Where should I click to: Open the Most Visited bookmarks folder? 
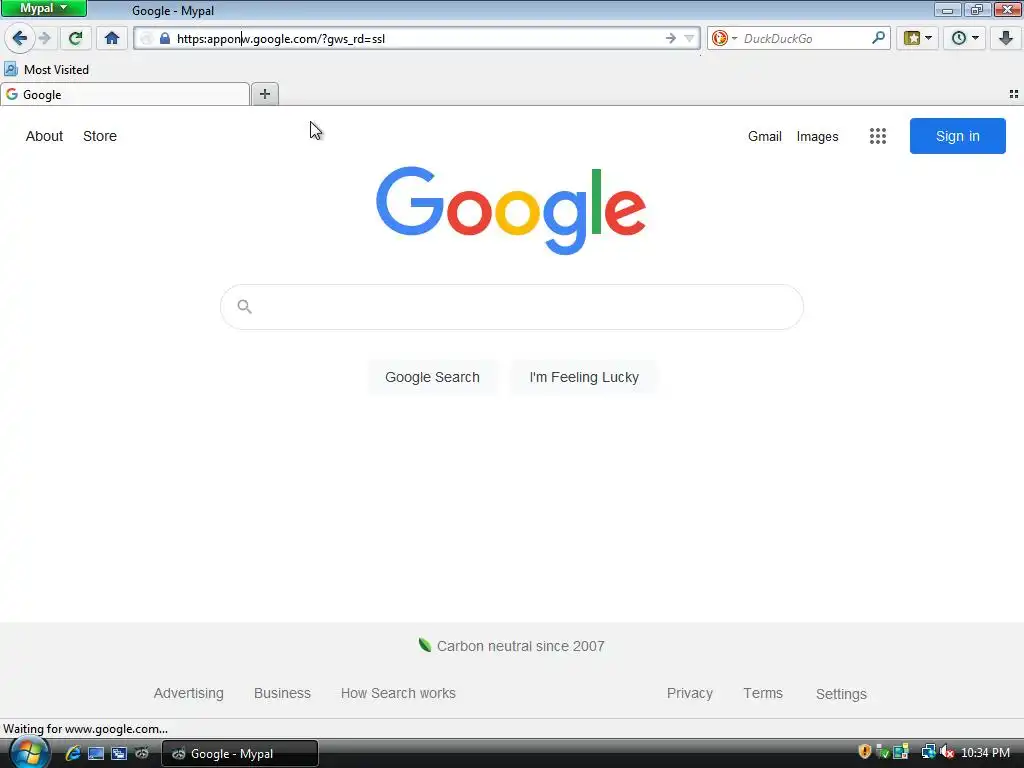pos(46,69)
